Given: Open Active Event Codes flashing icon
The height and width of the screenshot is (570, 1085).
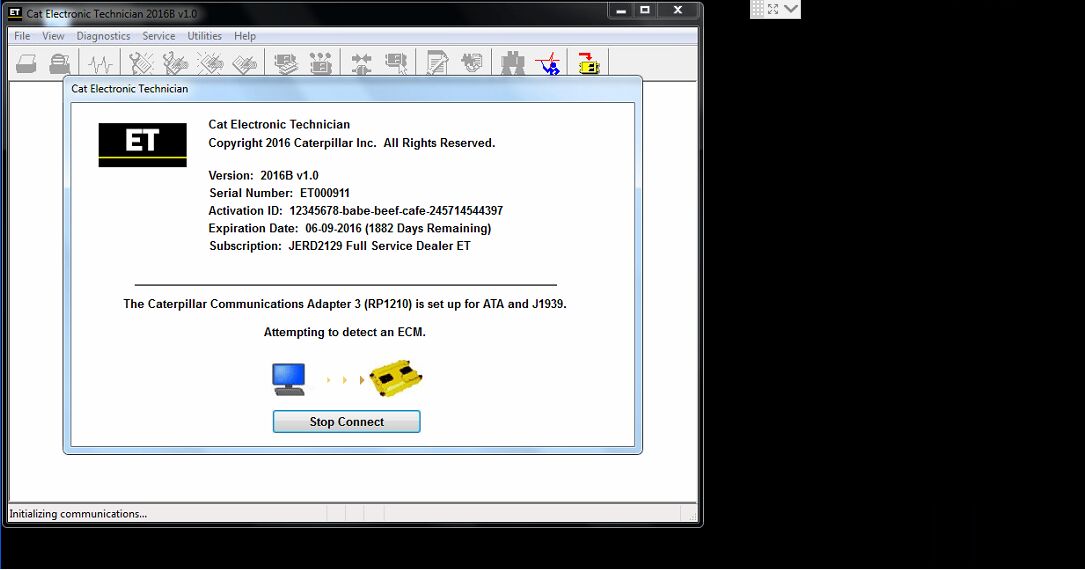Looking at the screenshot, I should (210, 64).
